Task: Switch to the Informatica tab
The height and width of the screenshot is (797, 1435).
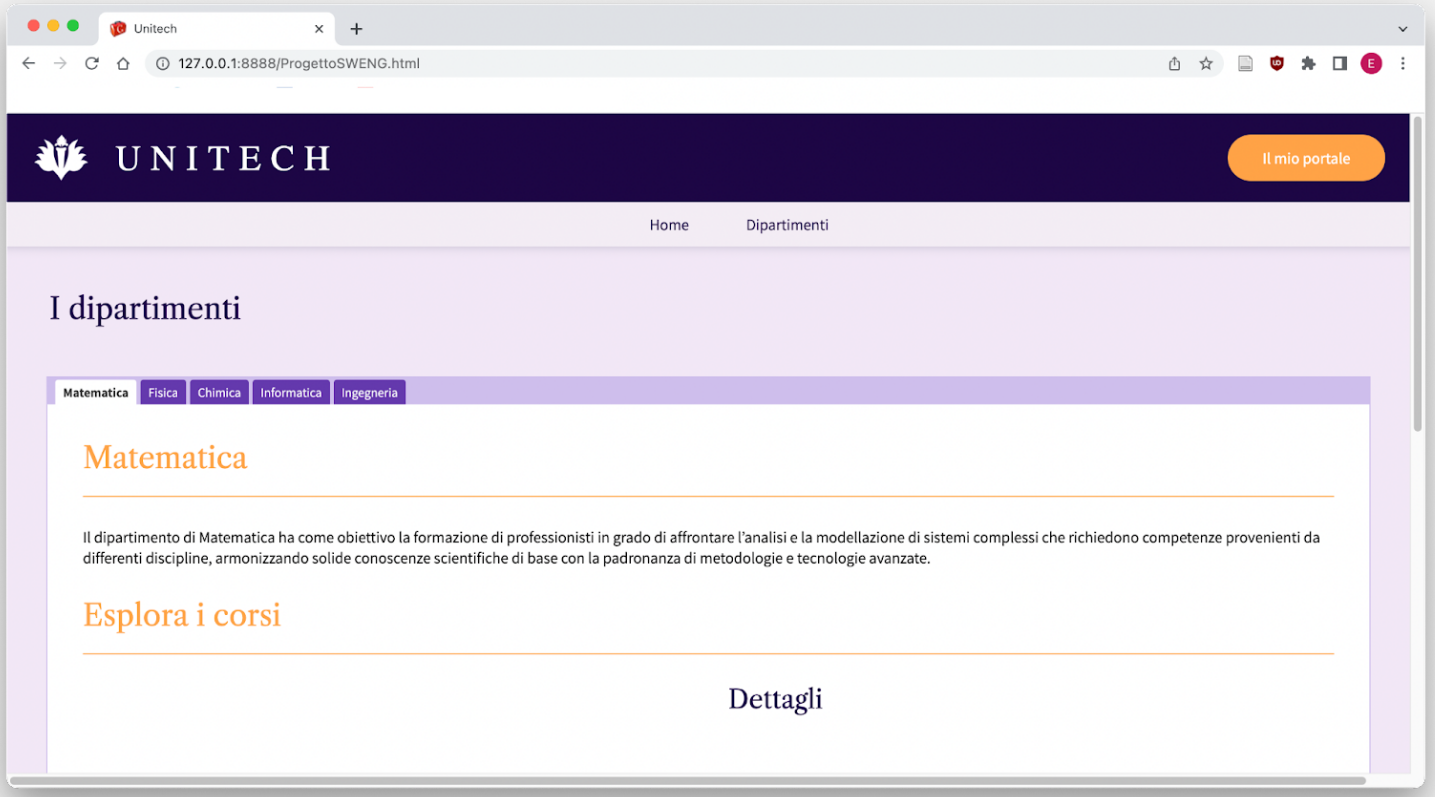Action: [291, 392]
